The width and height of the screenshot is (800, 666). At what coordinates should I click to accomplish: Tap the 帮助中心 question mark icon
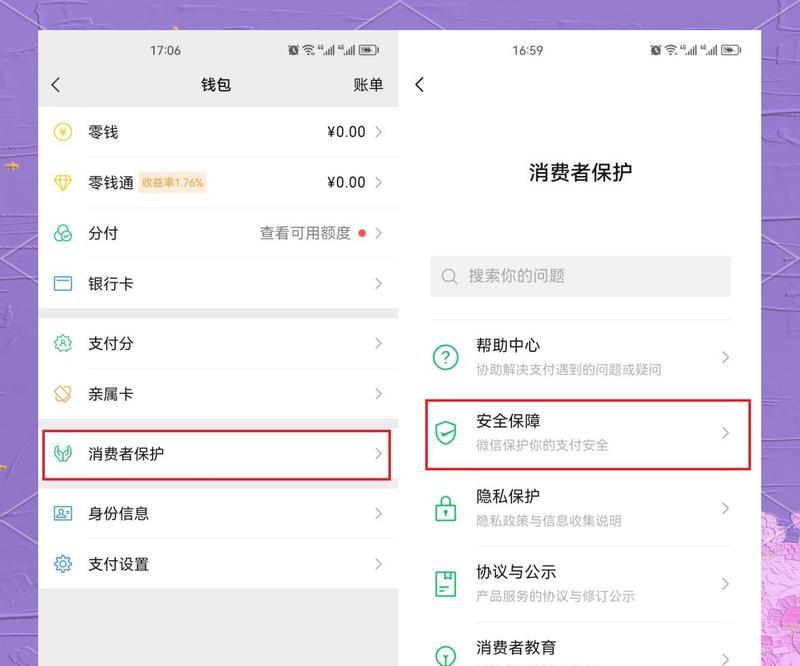tap(445, 357)
